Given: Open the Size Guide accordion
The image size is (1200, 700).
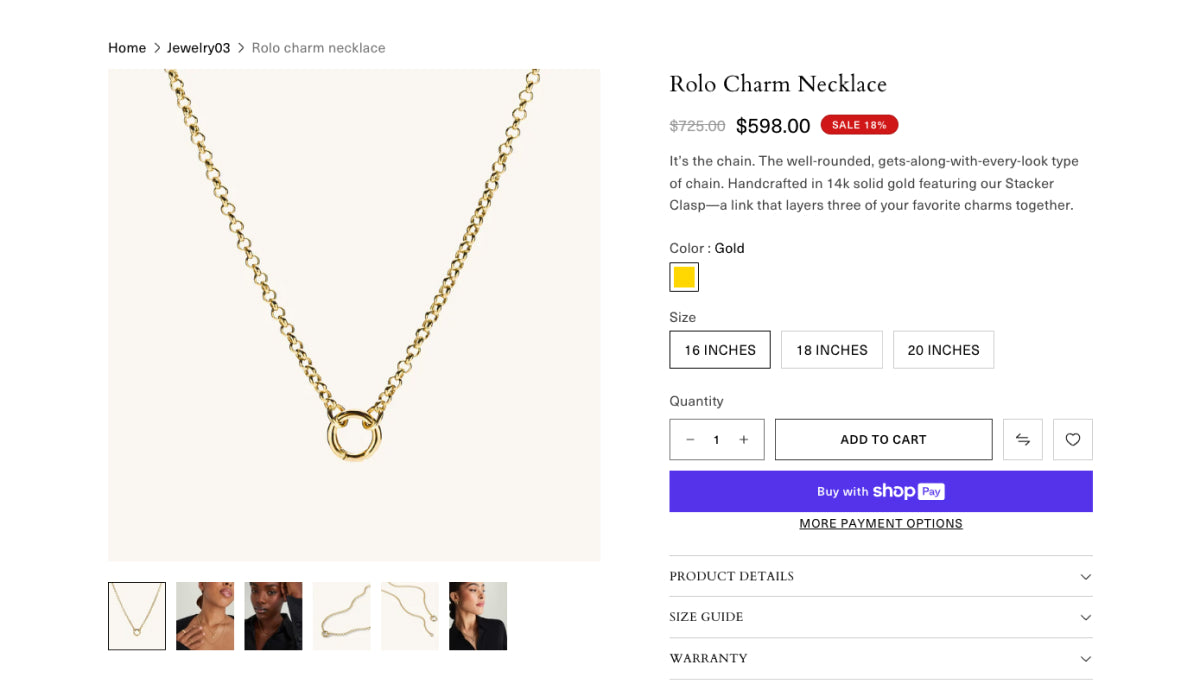Looking at the screenshot, I should point(880,618).
